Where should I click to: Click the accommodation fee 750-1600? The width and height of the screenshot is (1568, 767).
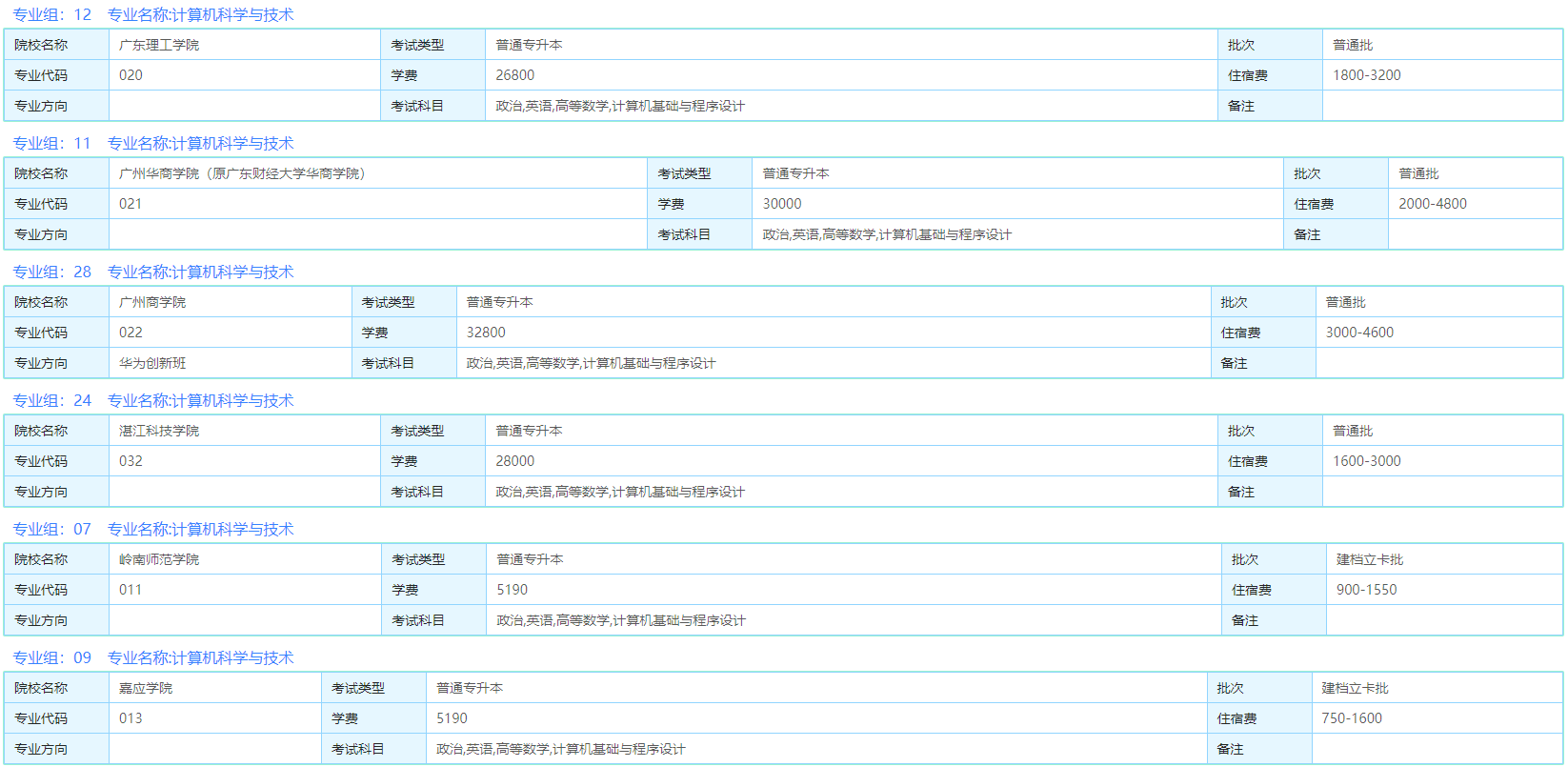click(1352, 718)
